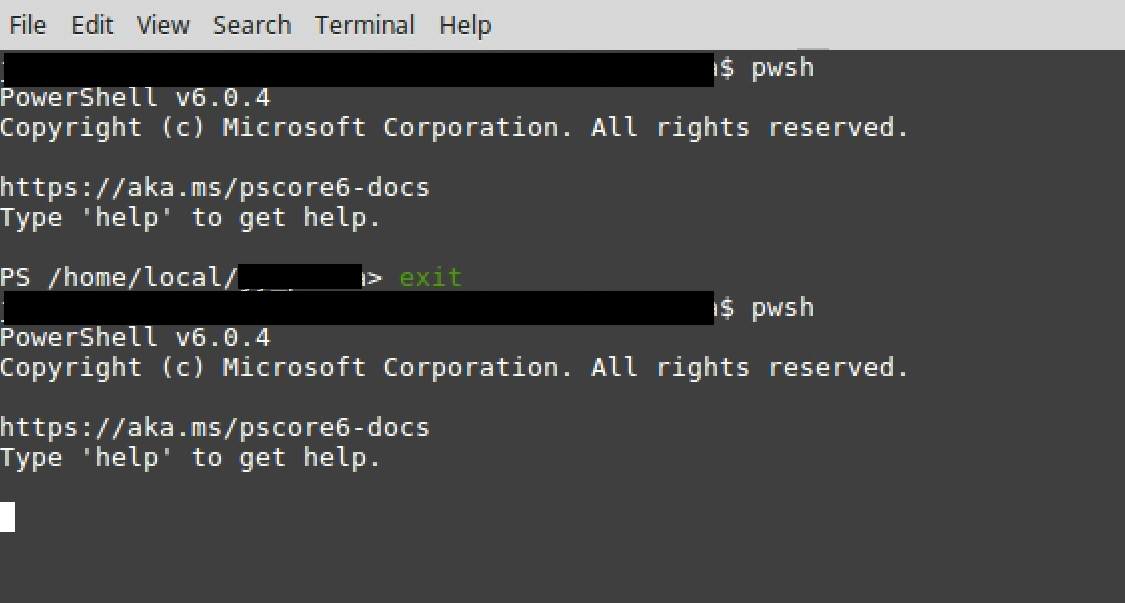Click the first pscore6-docs URL
1125x603 pixels.
[214, 187]
